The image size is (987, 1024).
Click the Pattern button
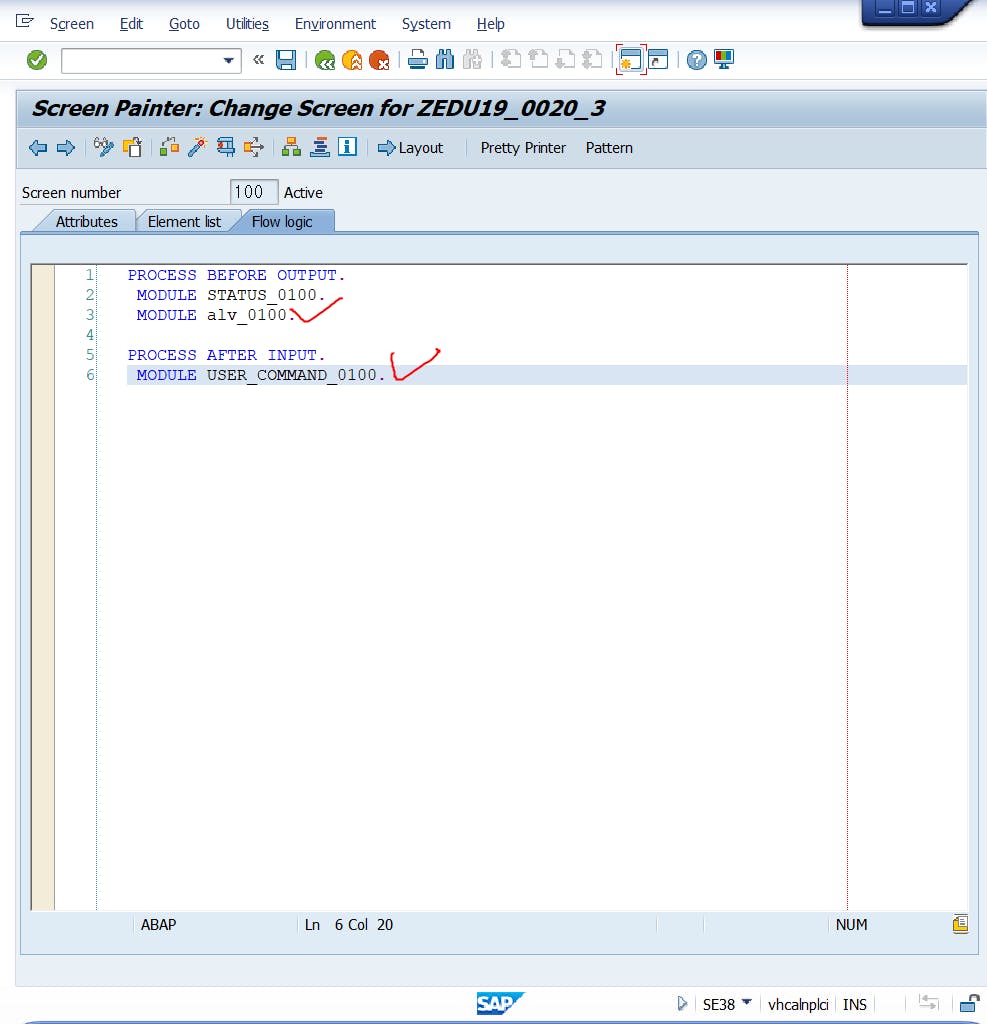(609, 148)
